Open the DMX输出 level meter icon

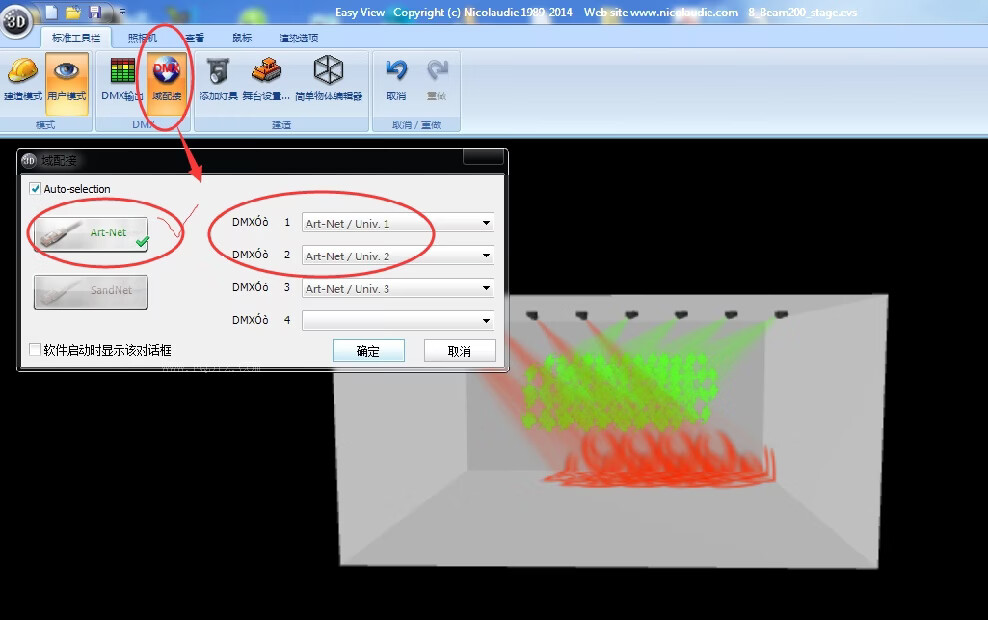[122, 80]
